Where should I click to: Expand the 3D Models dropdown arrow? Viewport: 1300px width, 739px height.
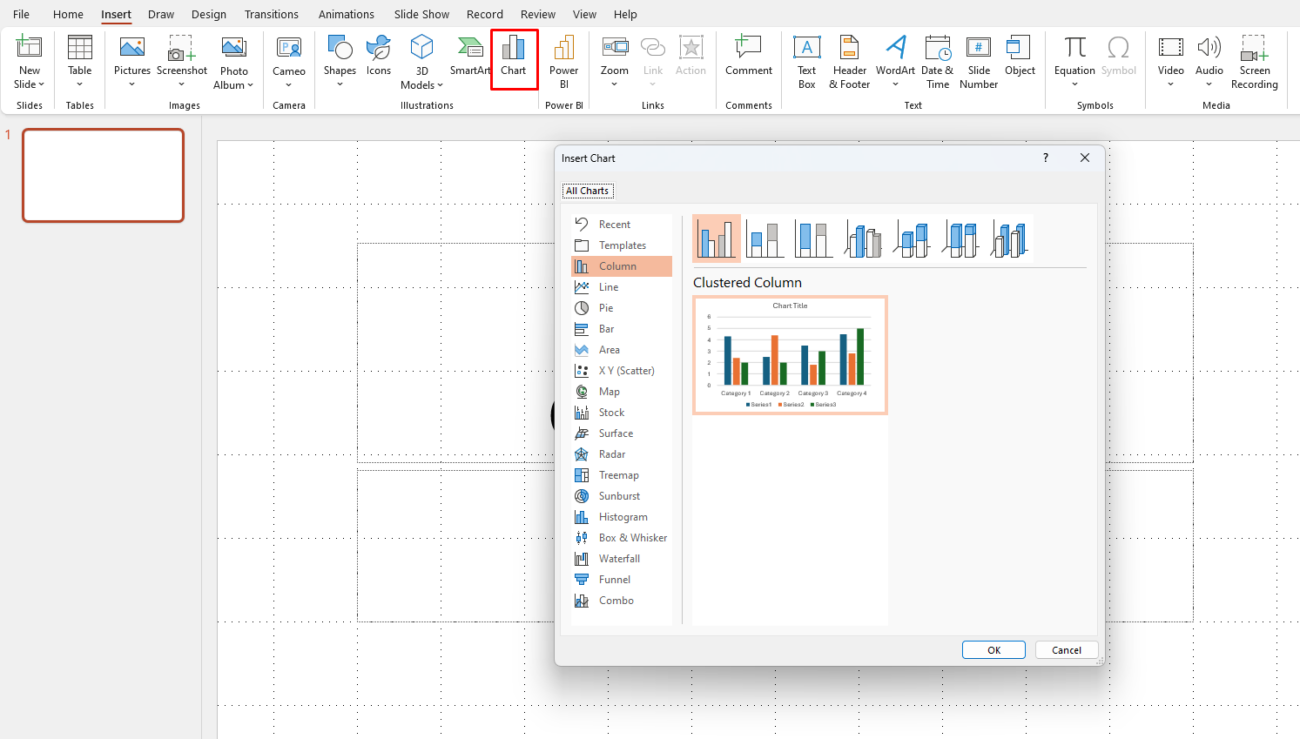click(x=441, y=86)
